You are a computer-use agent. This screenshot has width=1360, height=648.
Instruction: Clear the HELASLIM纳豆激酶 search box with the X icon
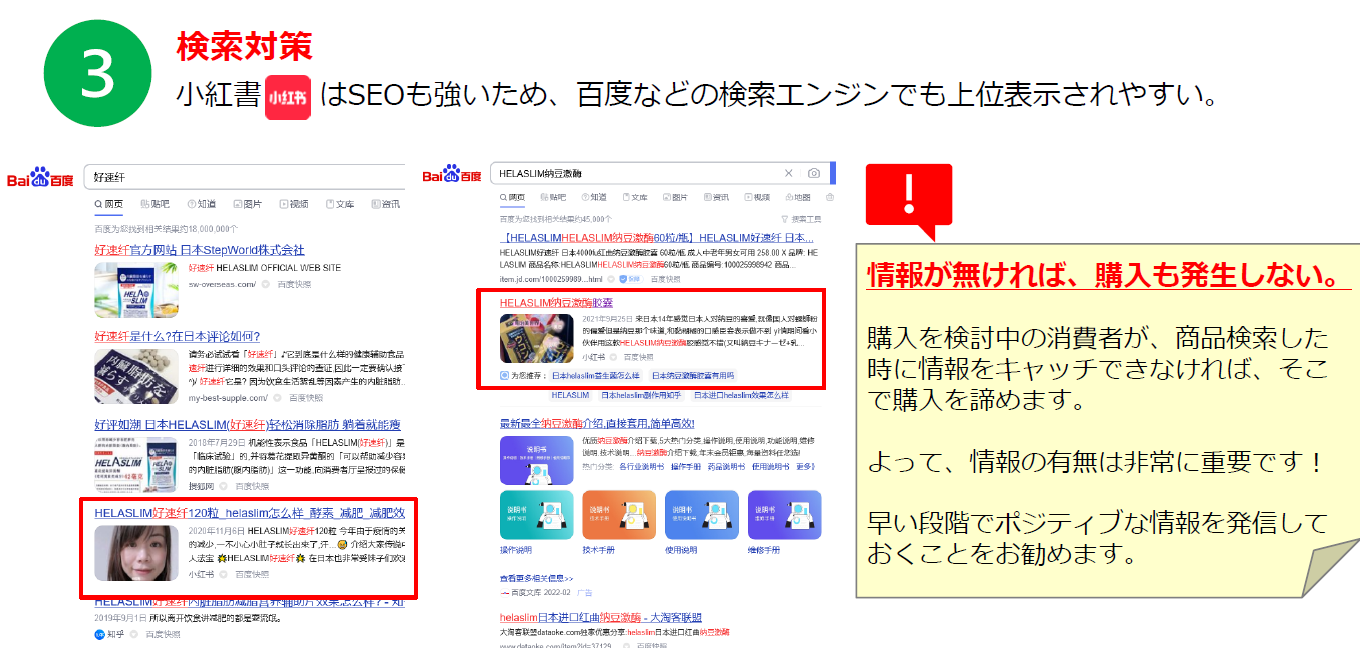tap(788, 173)
